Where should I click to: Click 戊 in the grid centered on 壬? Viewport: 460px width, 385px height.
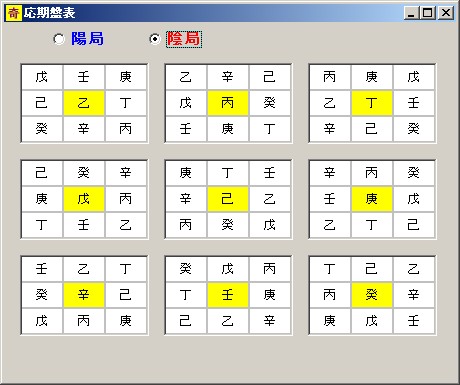[x=228, y=269]
